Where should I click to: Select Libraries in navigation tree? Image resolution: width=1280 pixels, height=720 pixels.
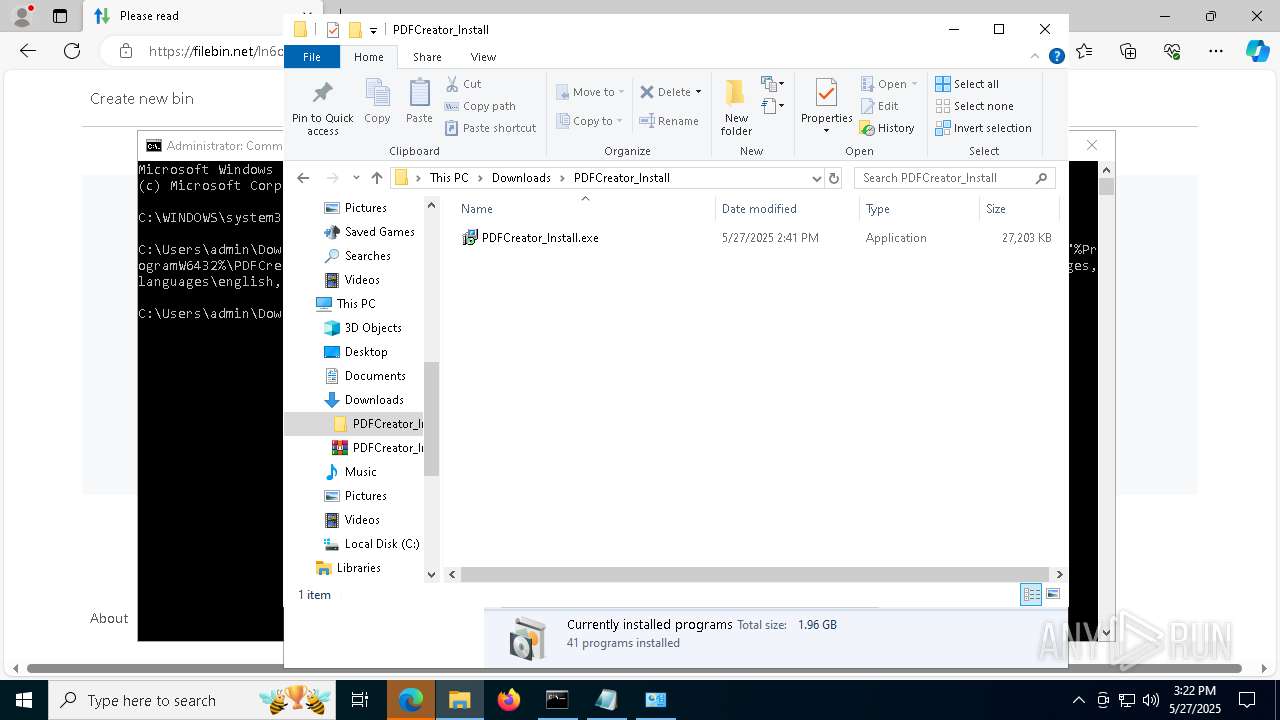click(x=358, y=568)
